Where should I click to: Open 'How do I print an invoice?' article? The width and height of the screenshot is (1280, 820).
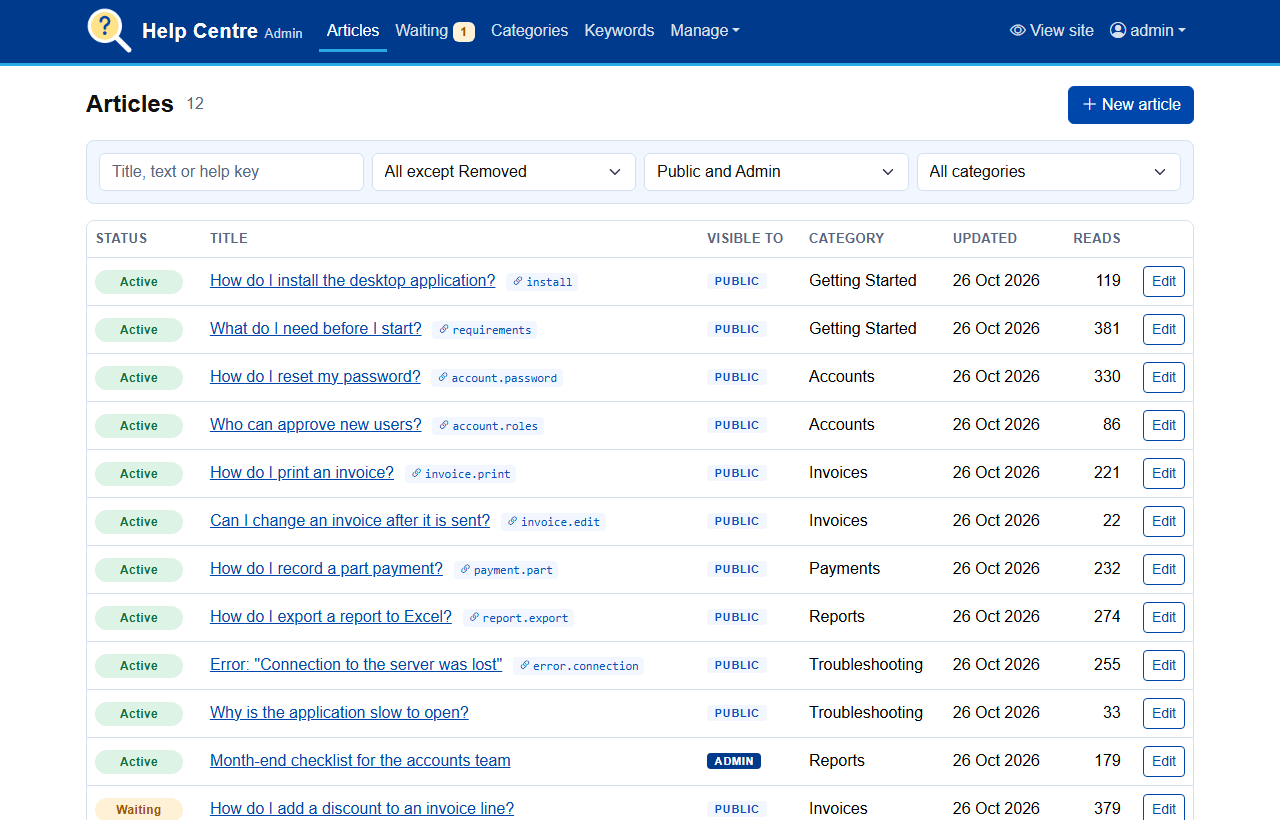pos(302,473)
